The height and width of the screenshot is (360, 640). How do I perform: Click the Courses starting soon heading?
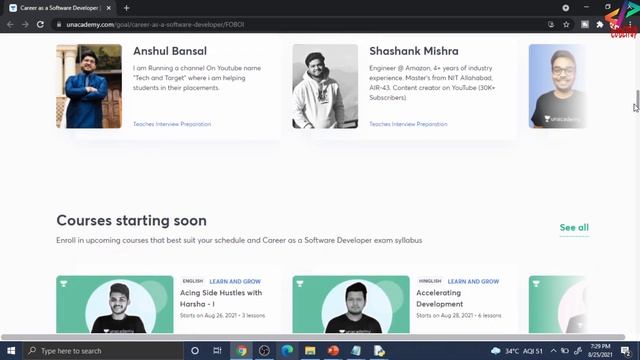pyautogui.click(x=131, y=220)
